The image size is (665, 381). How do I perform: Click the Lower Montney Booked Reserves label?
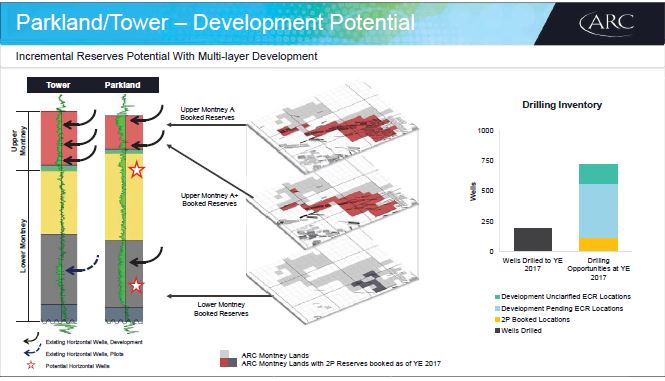coord(221,309)
